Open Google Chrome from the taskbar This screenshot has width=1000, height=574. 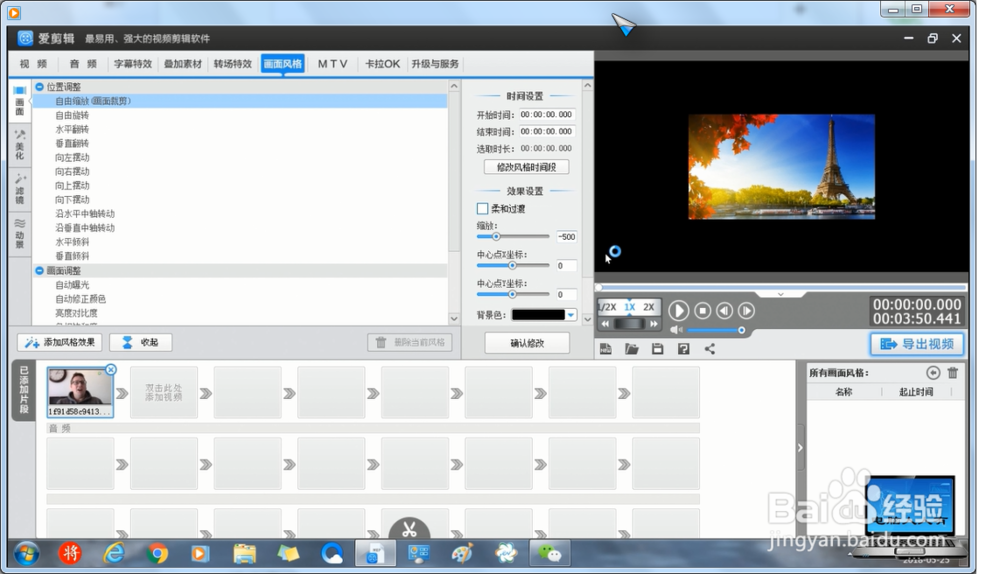pos(157,553)
